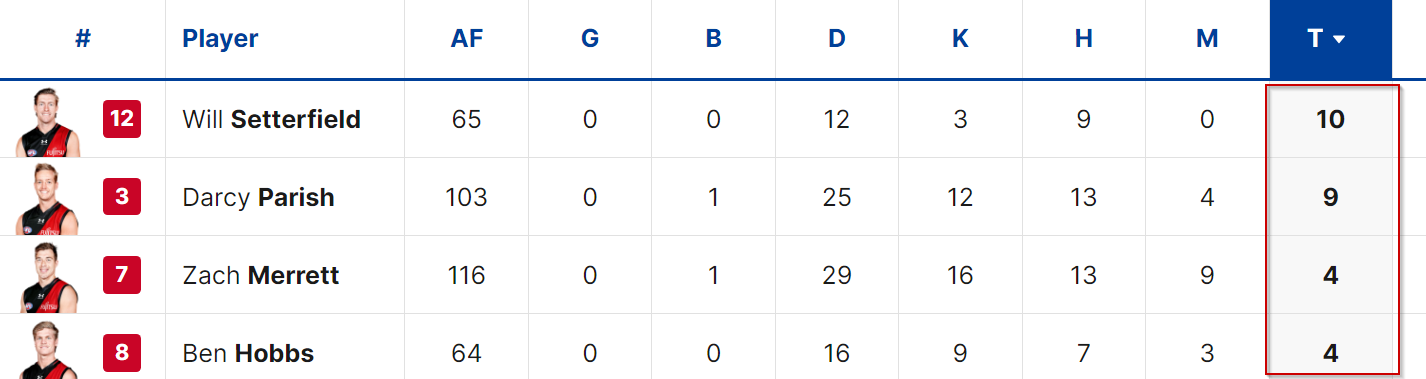
Task: Sort by the H column header
Action: click(x=1084, y=39)
